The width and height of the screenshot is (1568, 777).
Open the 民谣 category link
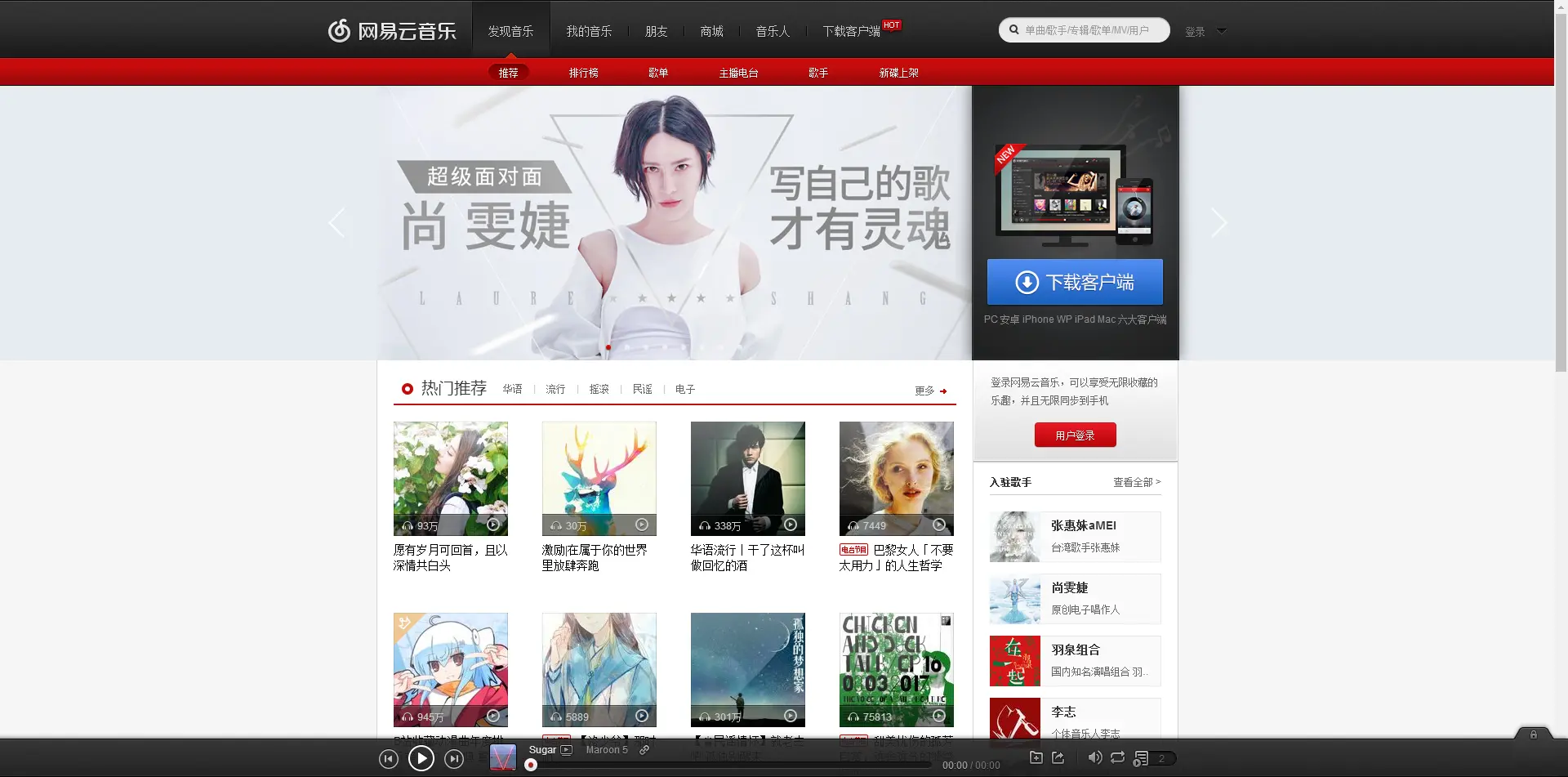(643, 389)
